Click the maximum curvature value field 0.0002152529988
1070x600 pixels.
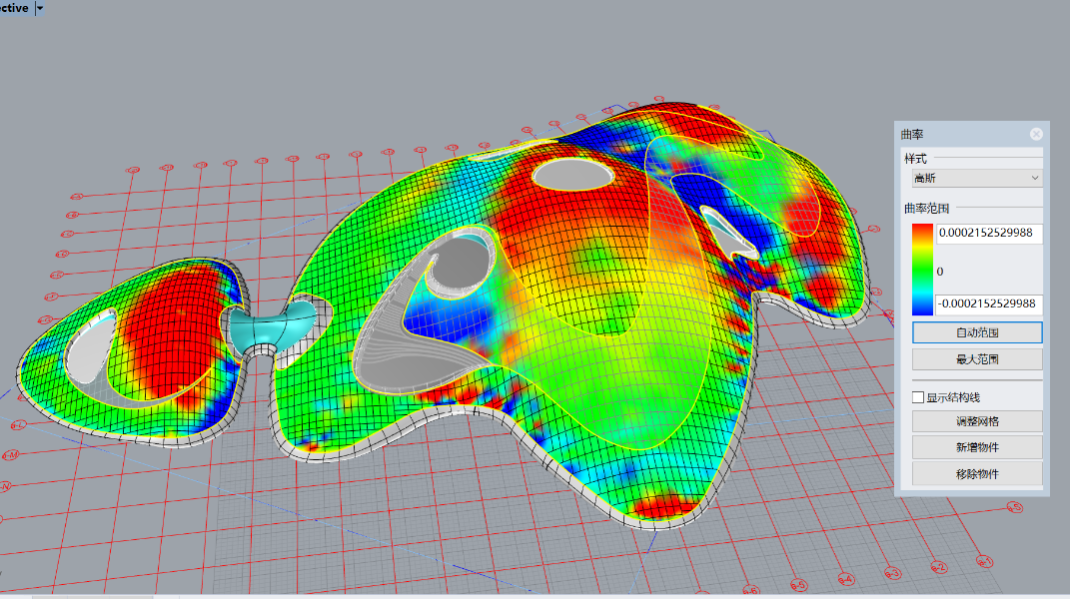pyautogui.click(x=989, y=233)
